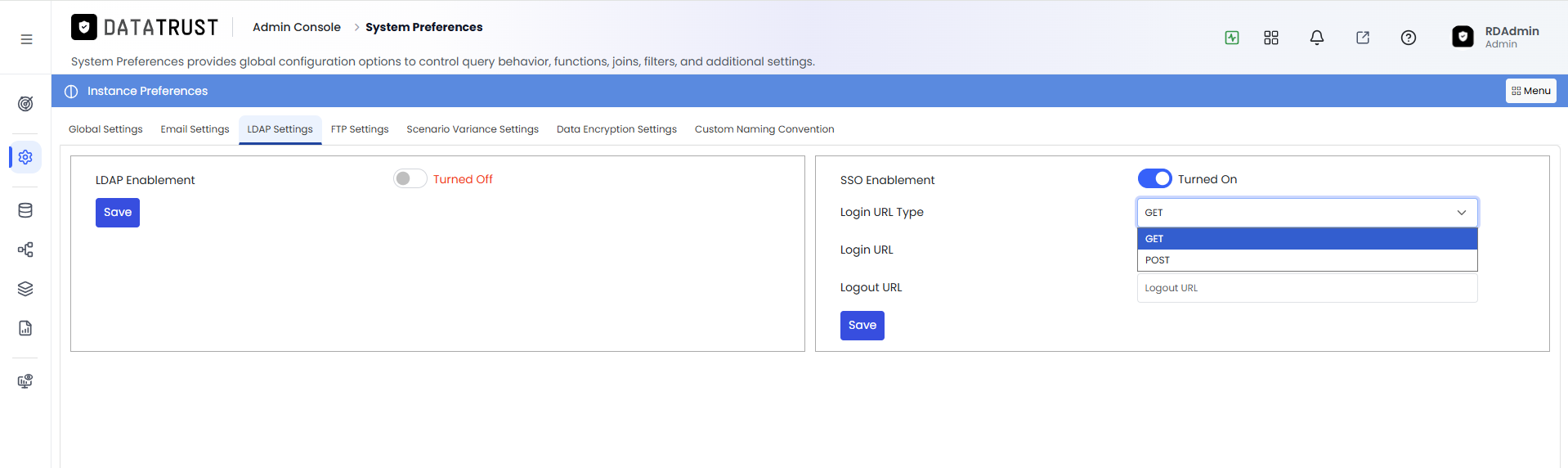Choose GET option in dropdown list
This screenshot has height=468, width=1568.
pyautogui.click(x=1307, y=239)
